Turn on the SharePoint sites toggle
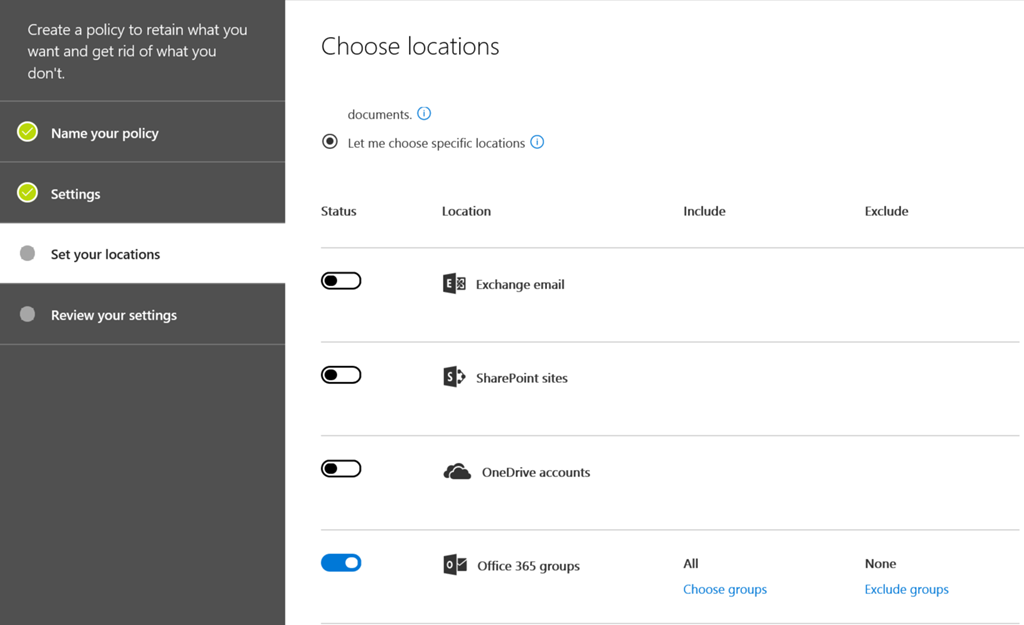 [341, 375]
